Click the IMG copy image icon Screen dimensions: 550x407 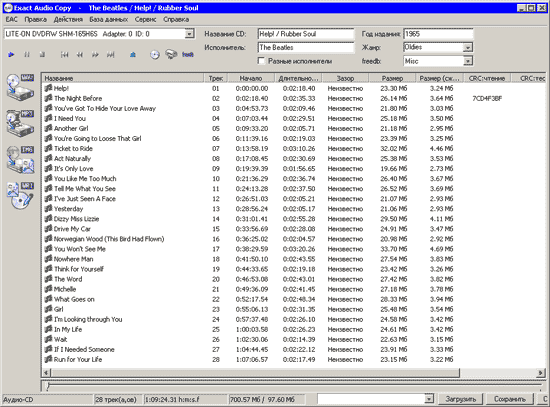(x=20, y=160)
